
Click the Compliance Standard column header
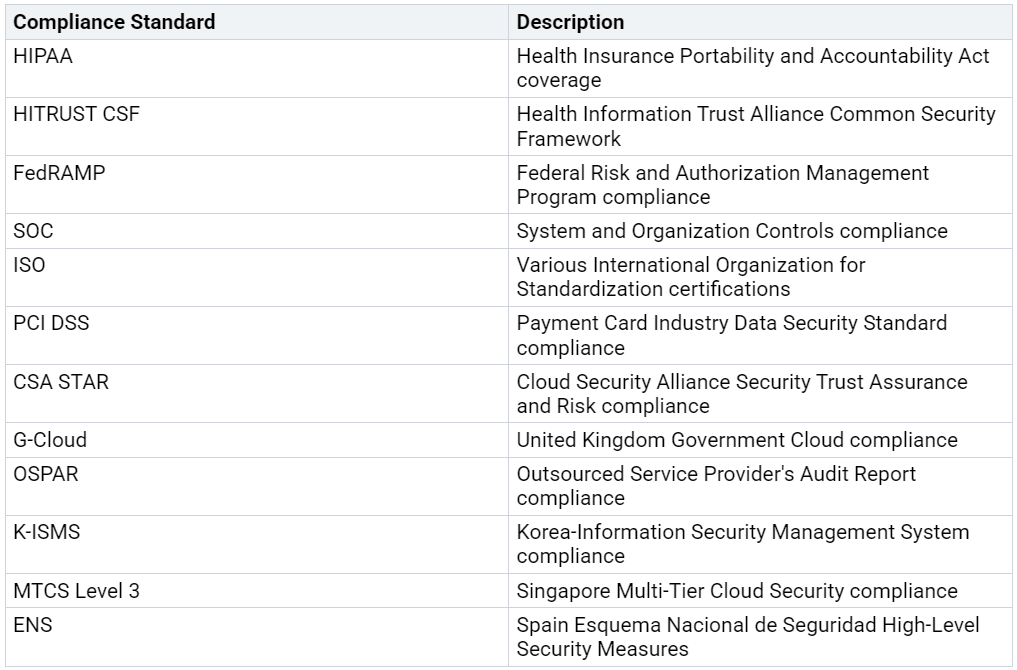click(257, 22)
